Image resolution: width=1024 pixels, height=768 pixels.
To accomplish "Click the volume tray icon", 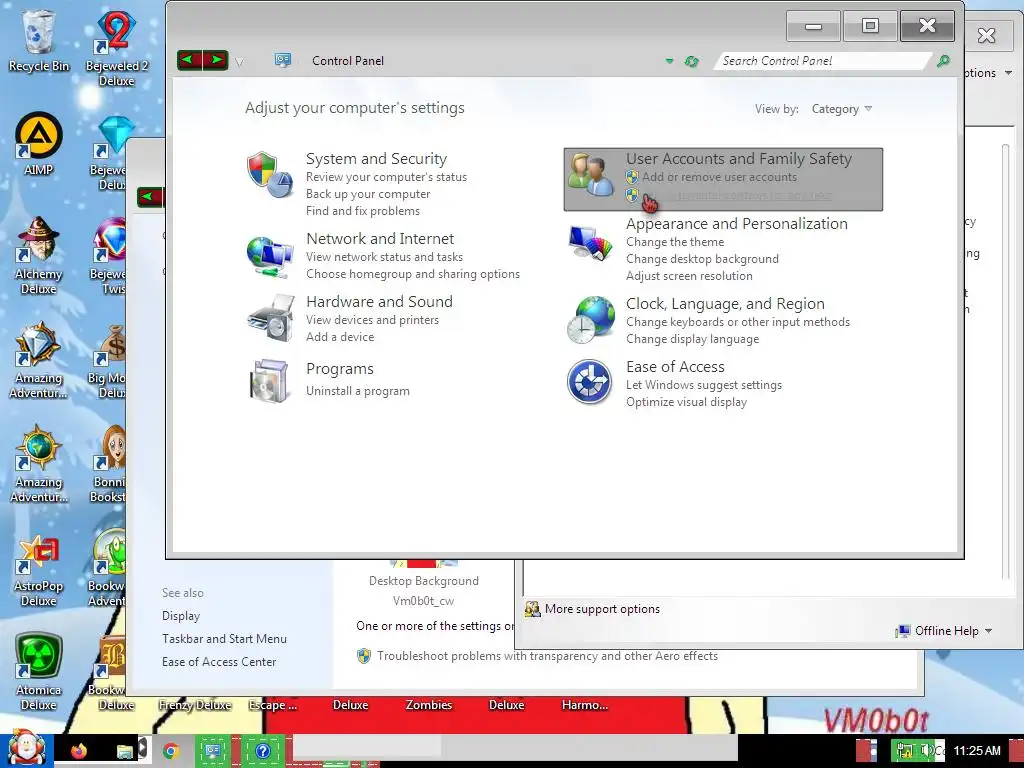I will 926,750.
